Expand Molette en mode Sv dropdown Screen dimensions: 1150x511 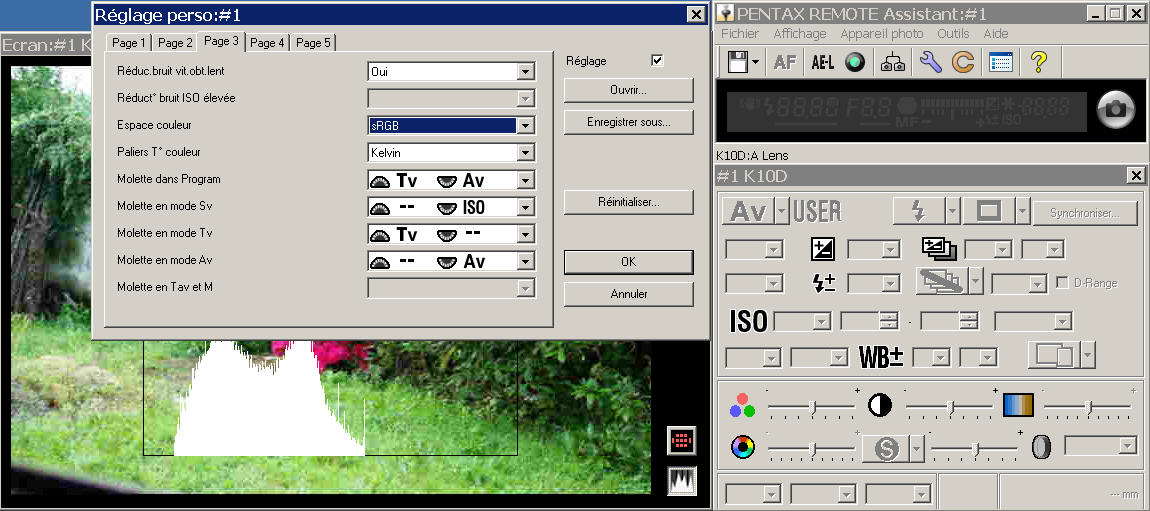(x=524, y=207)
